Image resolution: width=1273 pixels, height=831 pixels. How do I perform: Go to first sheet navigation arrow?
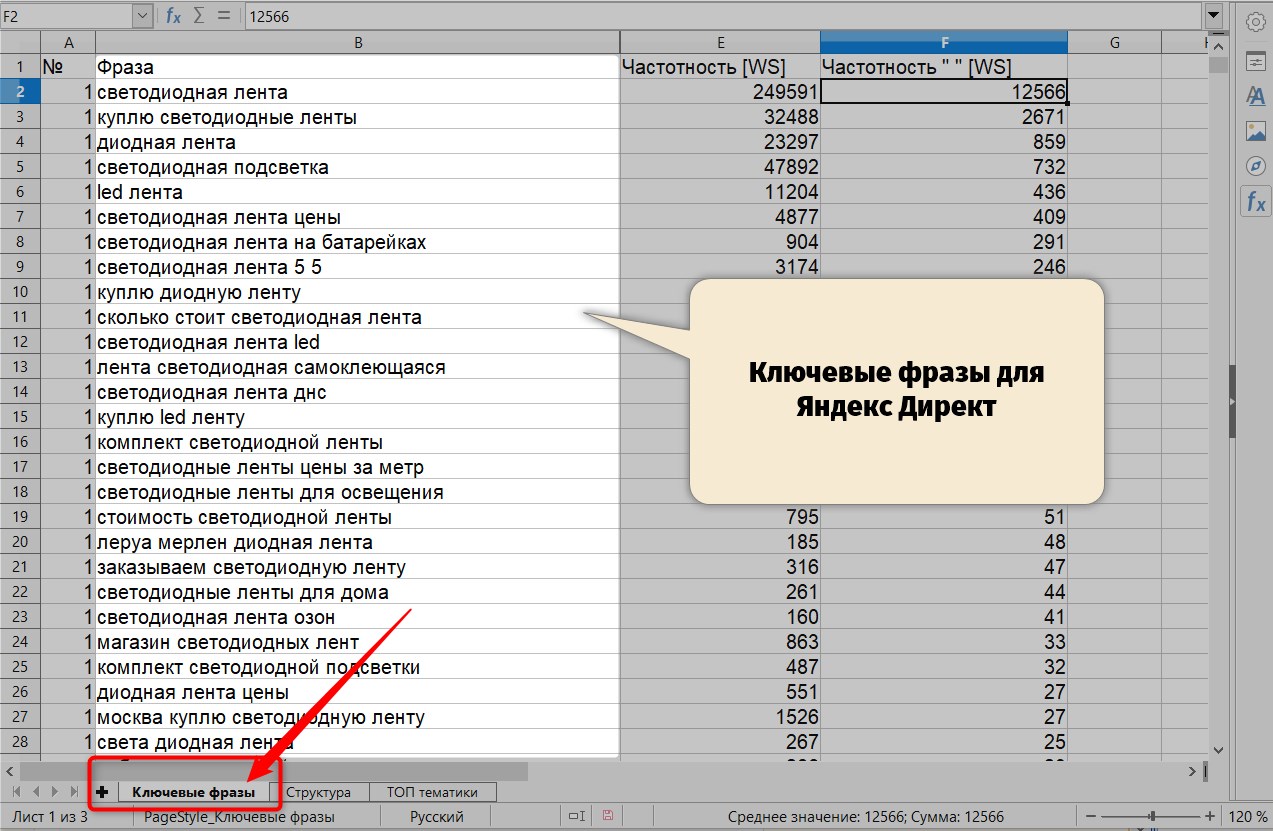(x=18, y=792)
